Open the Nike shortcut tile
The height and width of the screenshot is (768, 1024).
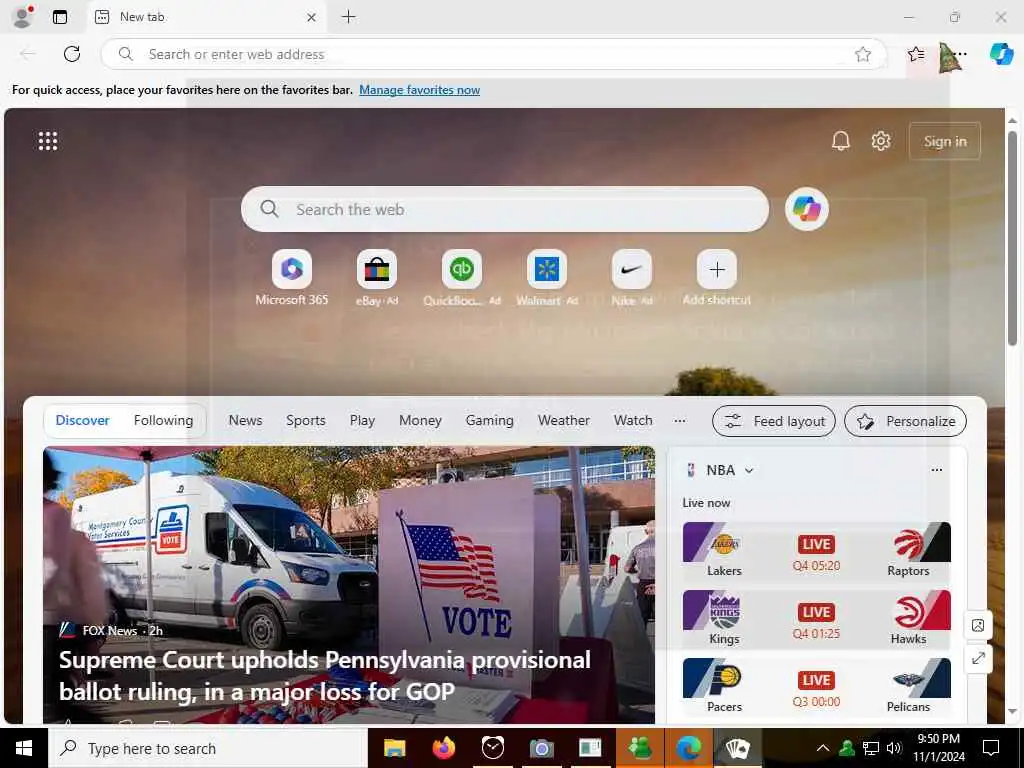pos(632,278)
